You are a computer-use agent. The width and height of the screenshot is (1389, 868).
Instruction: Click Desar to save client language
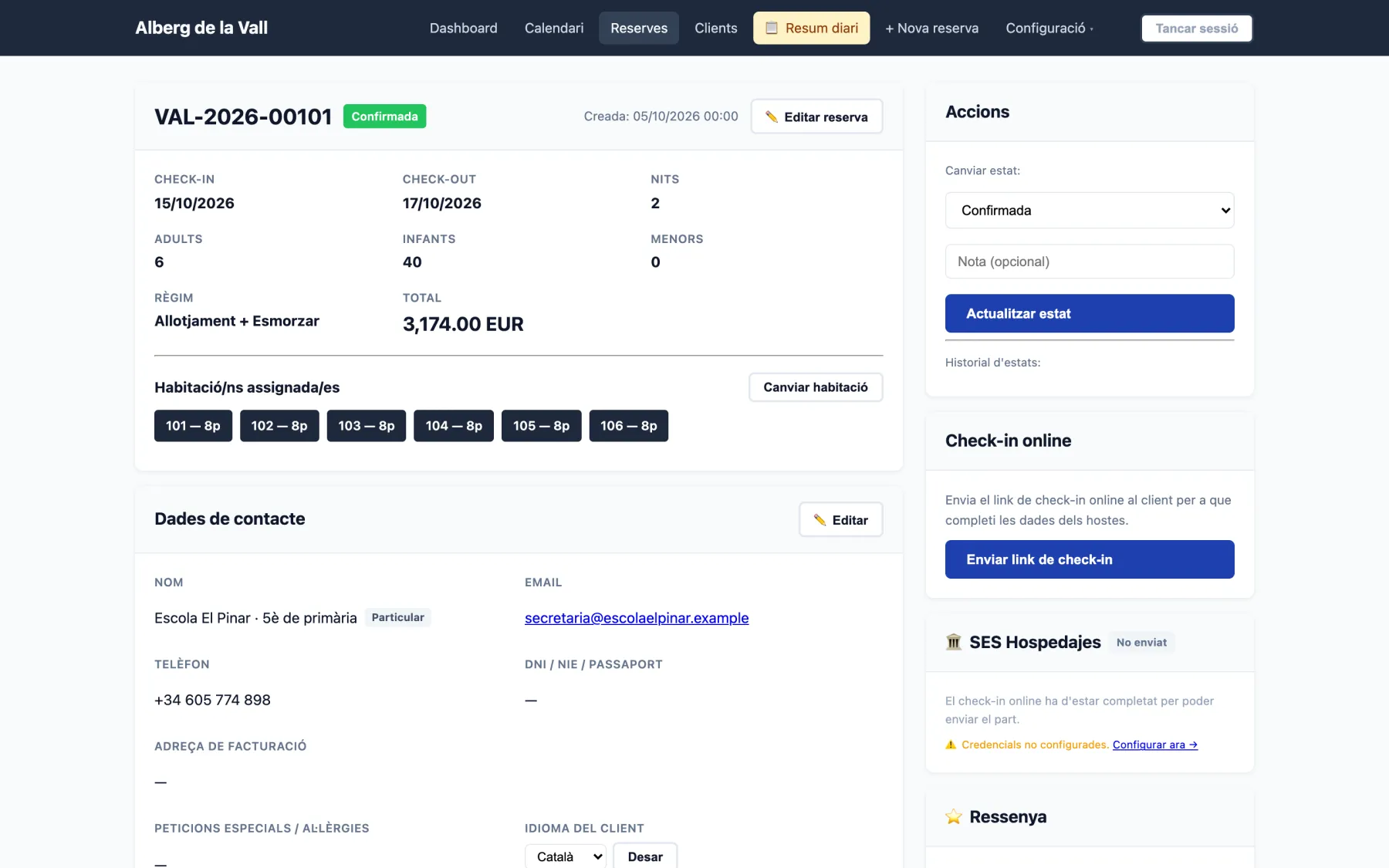645,856
